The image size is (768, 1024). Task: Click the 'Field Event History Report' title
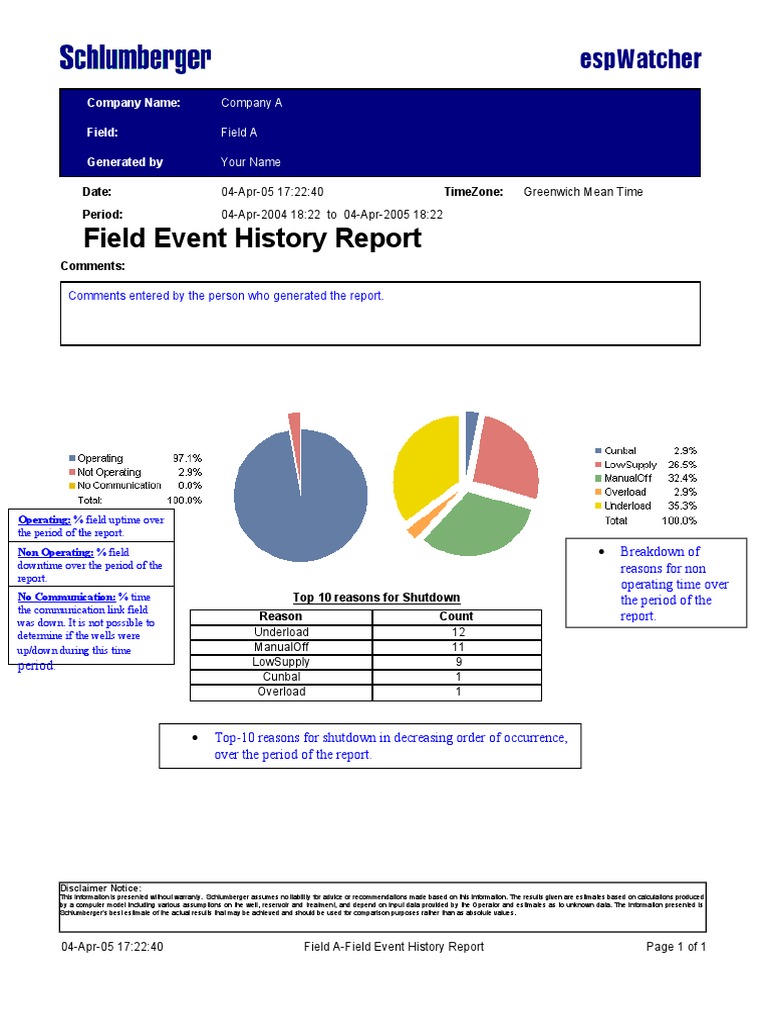click(x=252, y=238)
